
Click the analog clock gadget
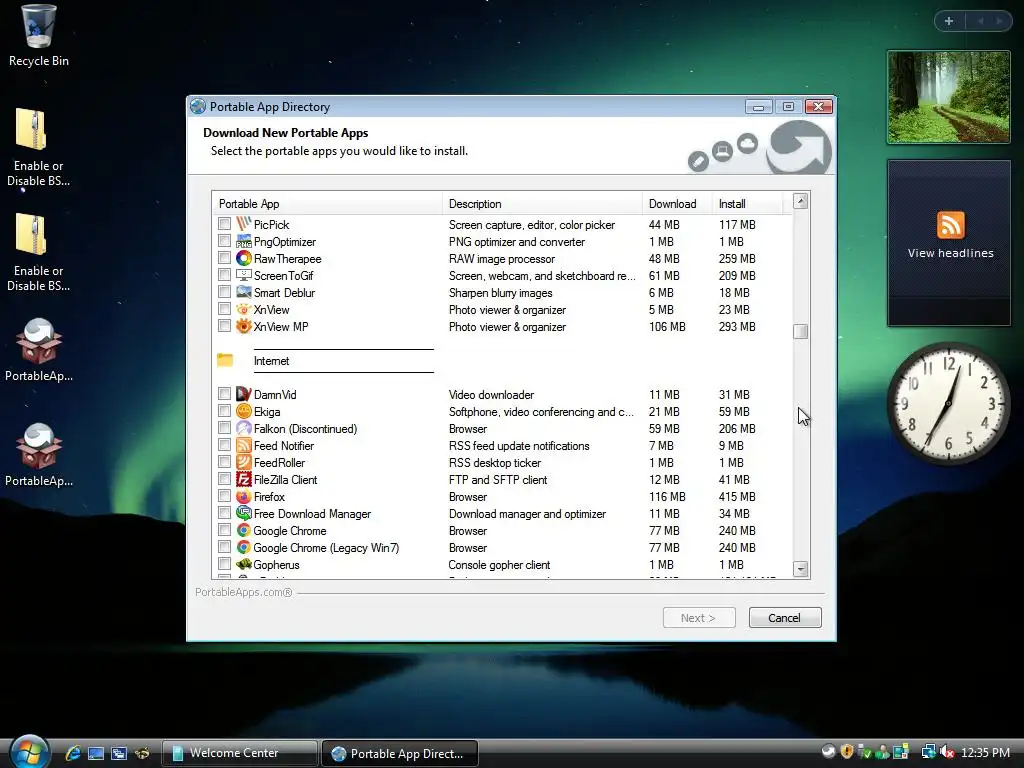pyautogui.click(x=949, y=402)
